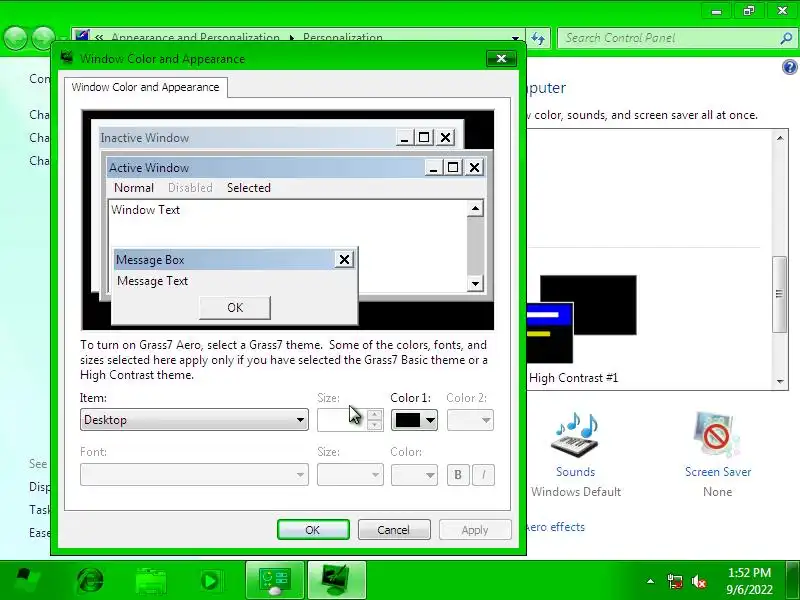Click Appearance and Personalization breadcrumb
Image resolution: width=800 pixels, height=600 pixels.
pyautogui.click(x=195, y=38)
